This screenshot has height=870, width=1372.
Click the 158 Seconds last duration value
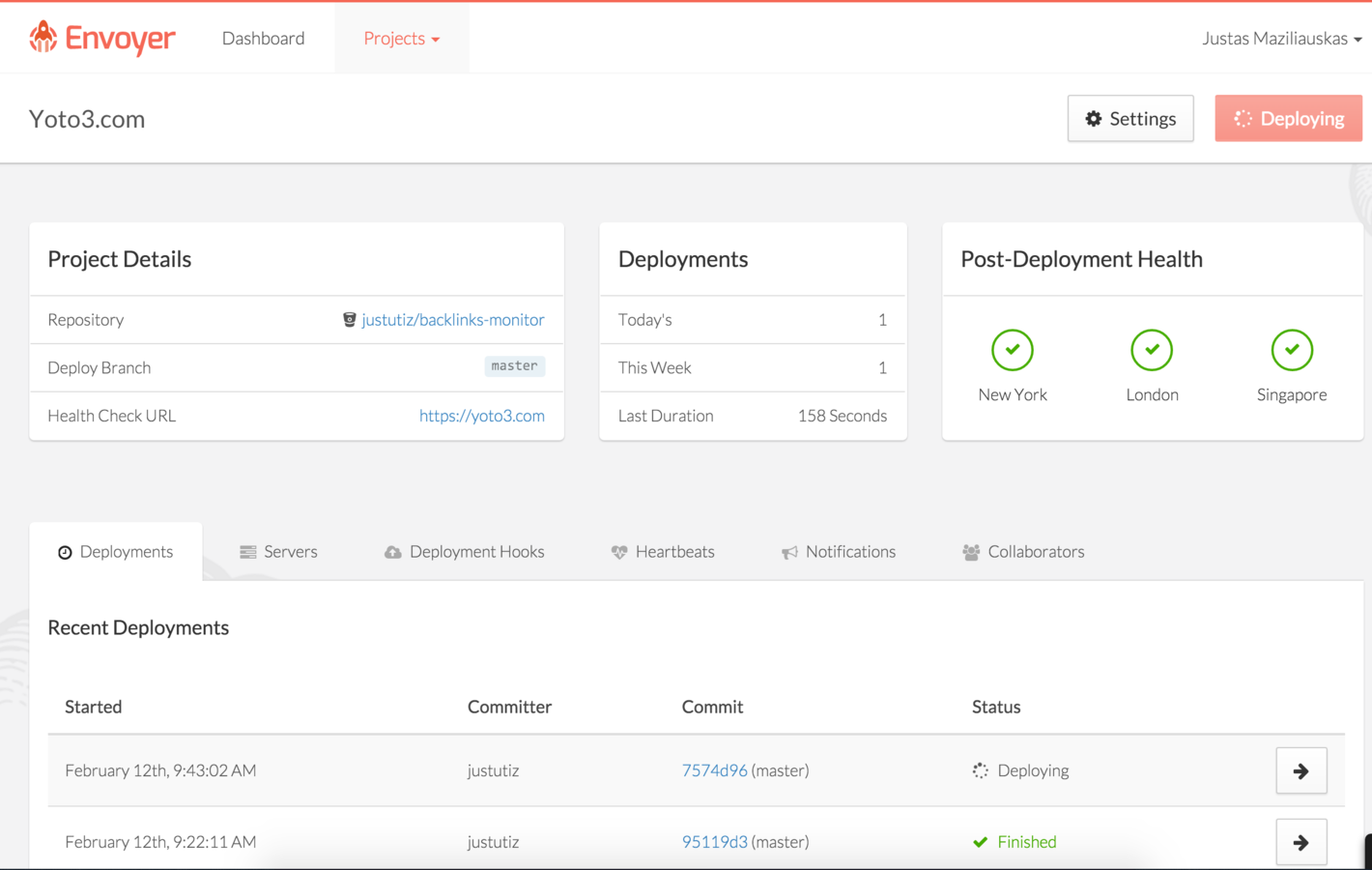843,416
